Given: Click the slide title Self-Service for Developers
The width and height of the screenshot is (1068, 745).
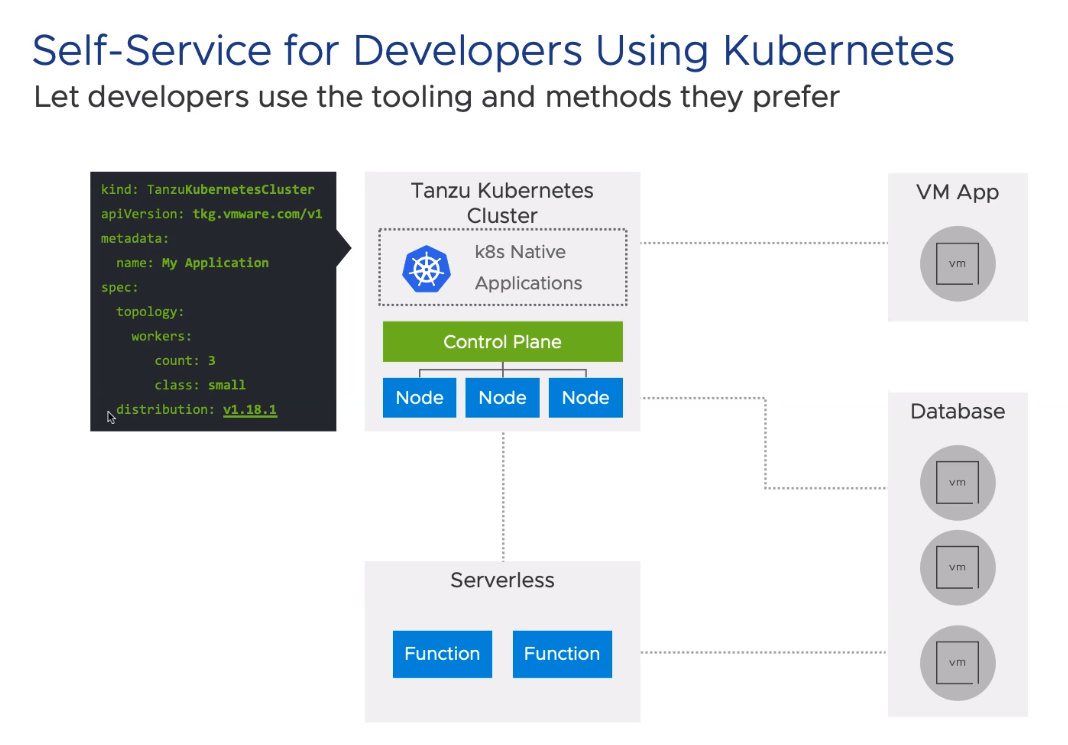Looking at the screenshot, I should click(493, 50).
